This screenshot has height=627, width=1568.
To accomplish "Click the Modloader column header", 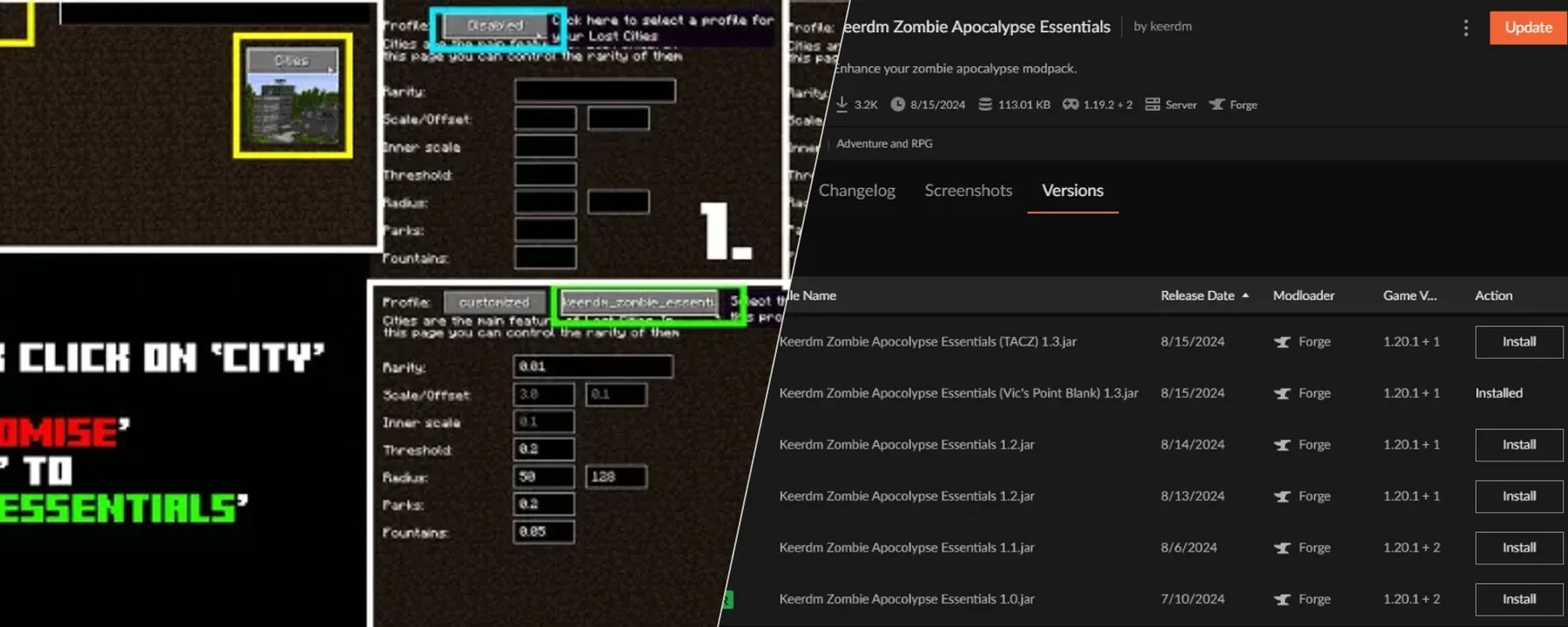I will click(1303, 296).
